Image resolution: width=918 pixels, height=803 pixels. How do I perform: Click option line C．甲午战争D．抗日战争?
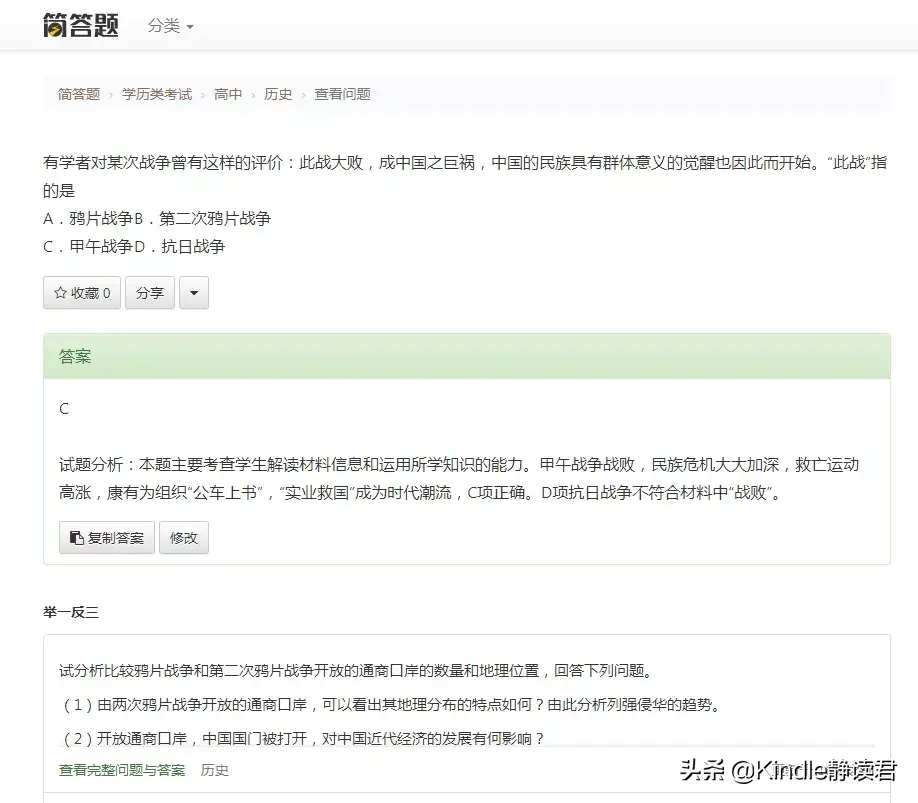coord(134,246)
